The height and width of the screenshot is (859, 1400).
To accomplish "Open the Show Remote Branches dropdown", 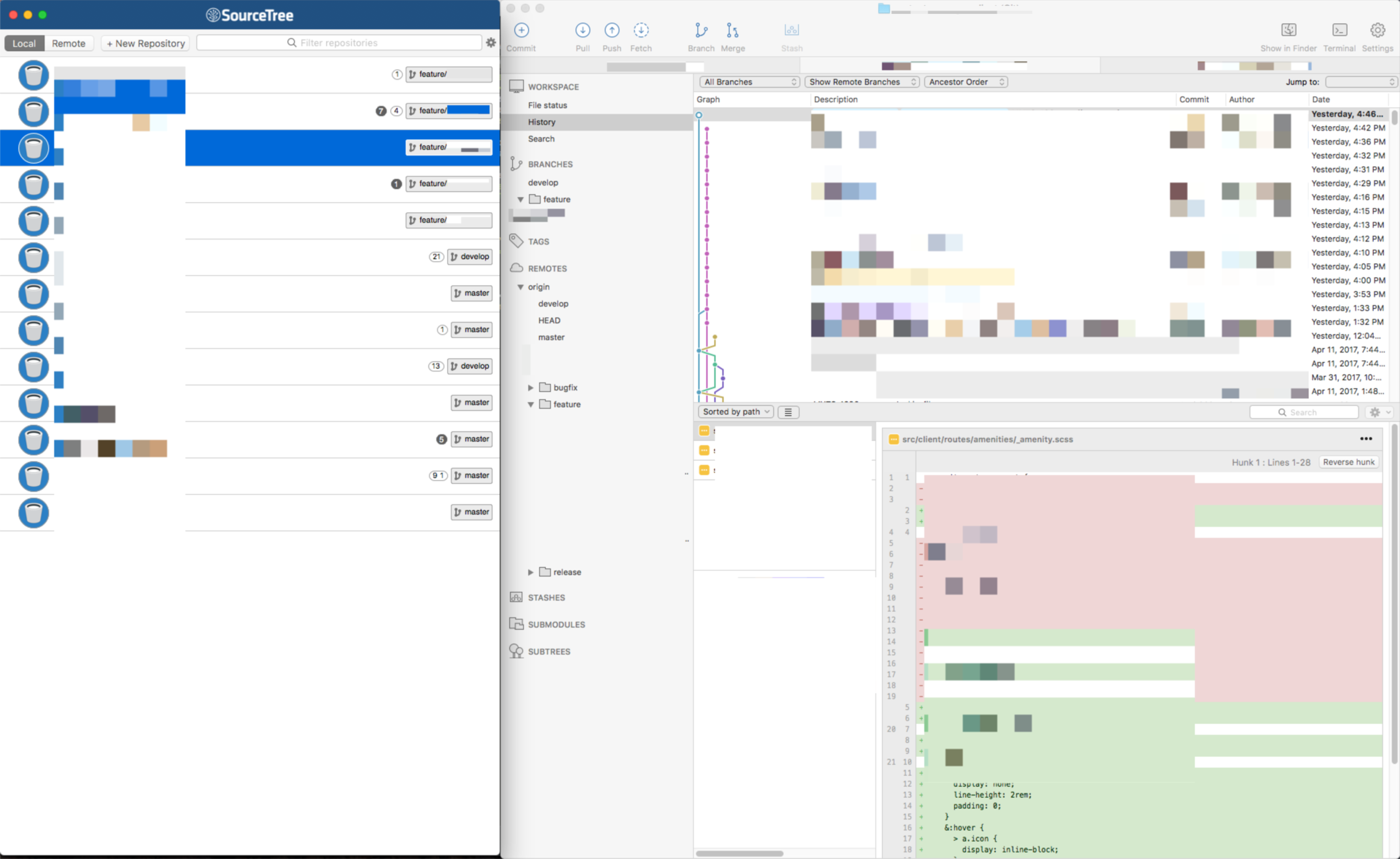I will 862,82.
